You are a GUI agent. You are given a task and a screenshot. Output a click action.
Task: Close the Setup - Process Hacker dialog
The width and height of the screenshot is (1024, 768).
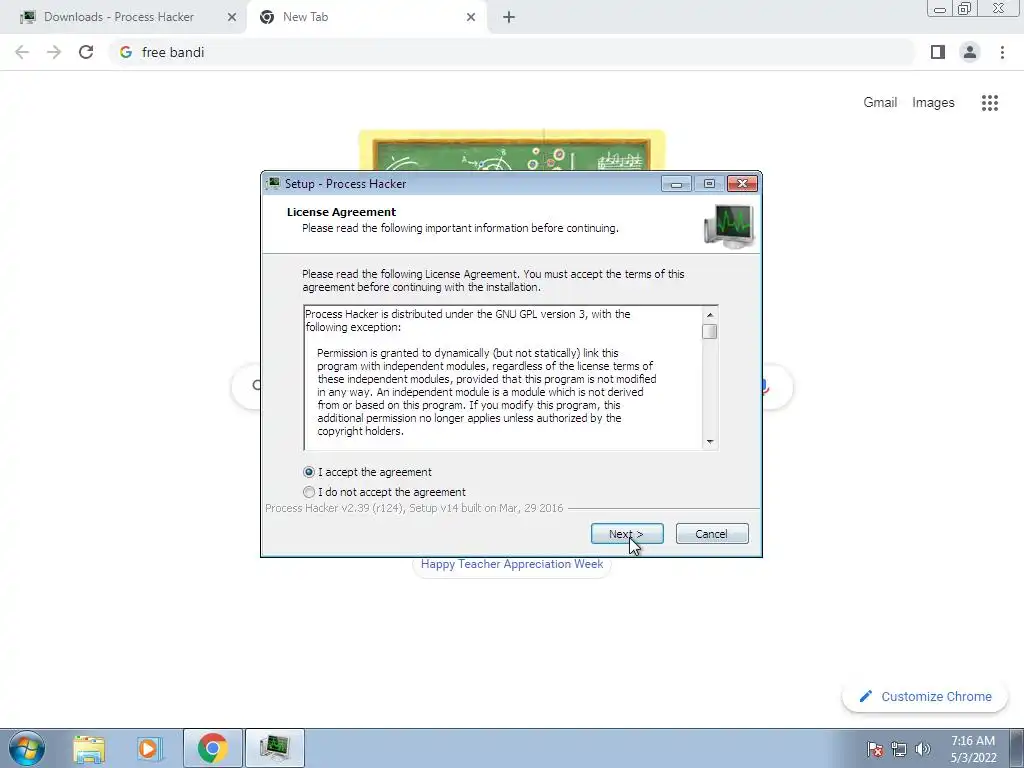pos(742,184)
